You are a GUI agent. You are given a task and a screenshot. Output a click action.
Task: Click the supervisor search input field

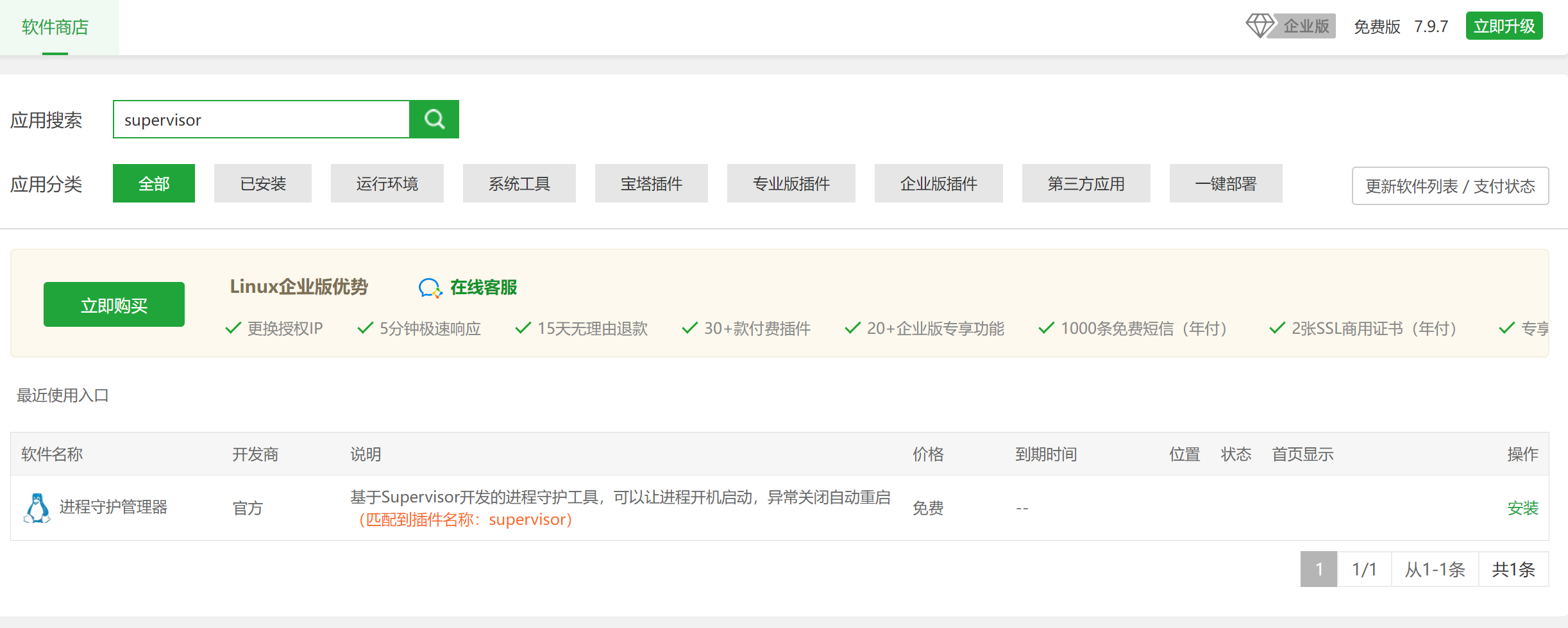(x=261, y=119)
